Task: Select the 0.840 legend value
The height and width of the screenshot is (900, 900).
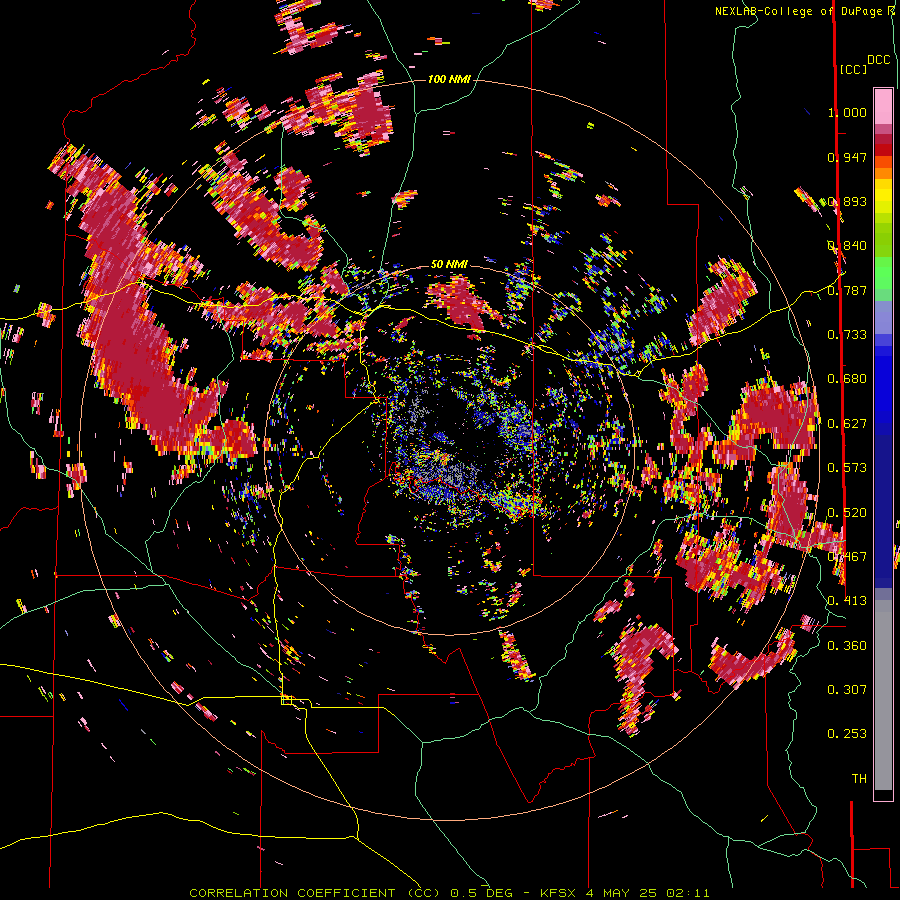Action: click(847, 246)
